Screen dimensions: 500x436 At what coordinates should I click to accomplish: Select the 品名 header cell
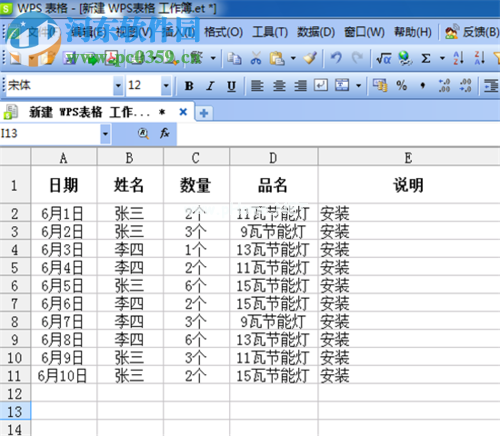(273, 185)
